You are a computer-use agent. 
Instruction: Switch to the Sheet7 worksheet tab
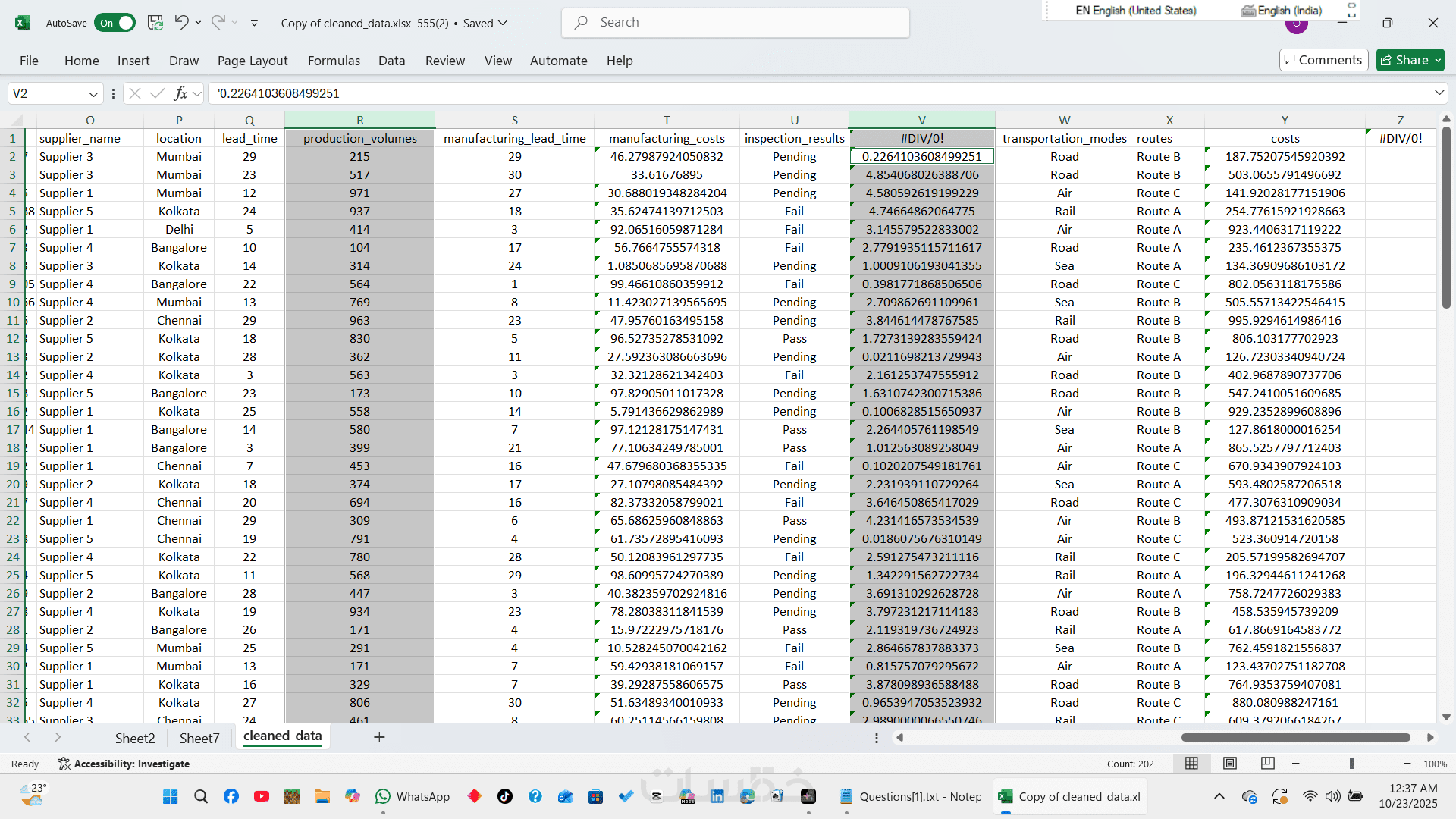point(199,738)
